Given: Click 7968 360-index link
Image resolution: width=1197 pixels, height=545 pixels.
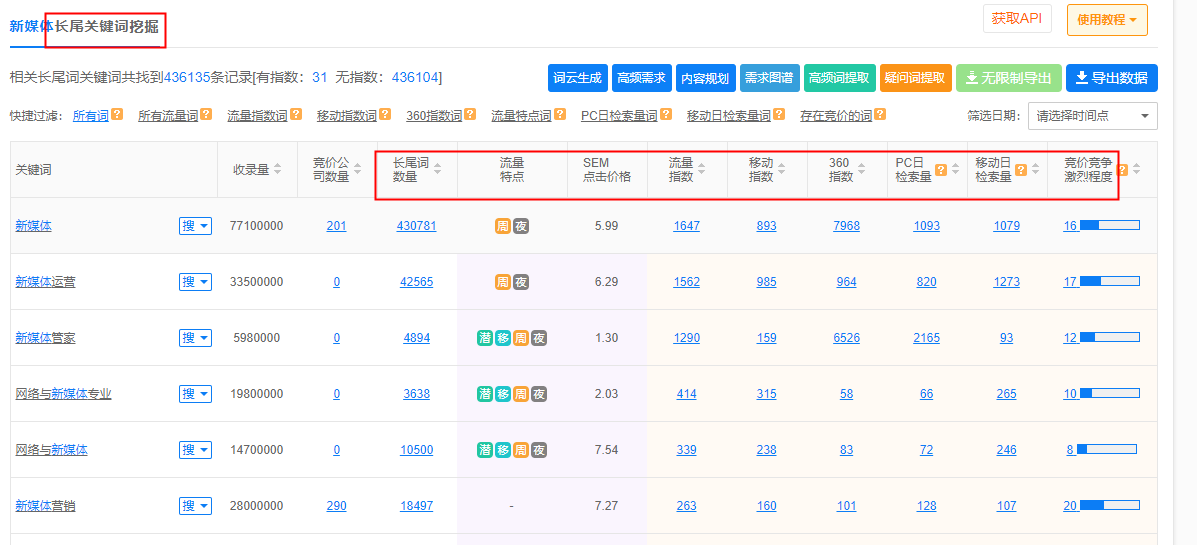Looking at the screenshot, I should tap(847, 226).
